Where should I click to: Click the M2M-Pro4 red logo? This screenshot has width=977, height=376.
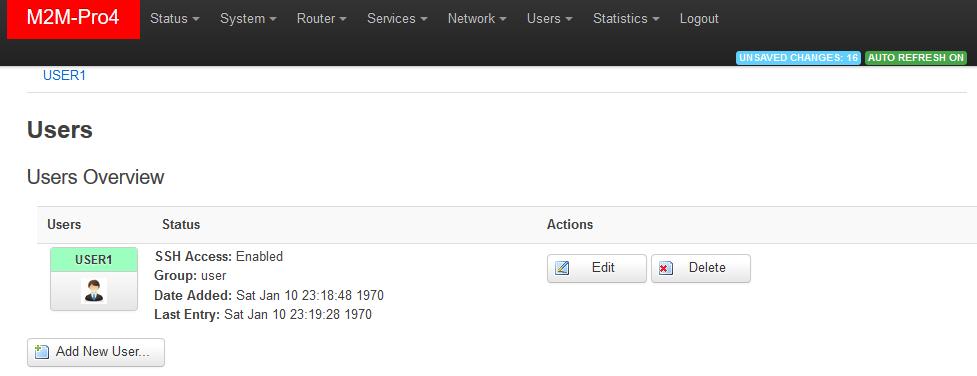coord(74,19)
